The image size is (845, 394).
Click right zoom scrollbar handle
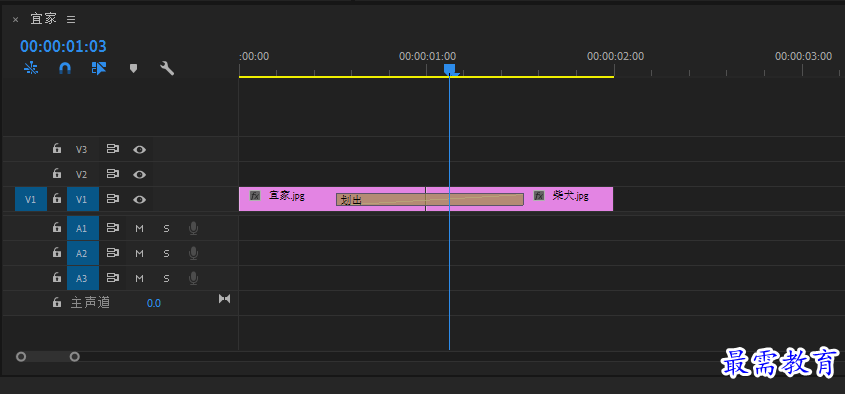pyautogui.click(x=75, y=356)
